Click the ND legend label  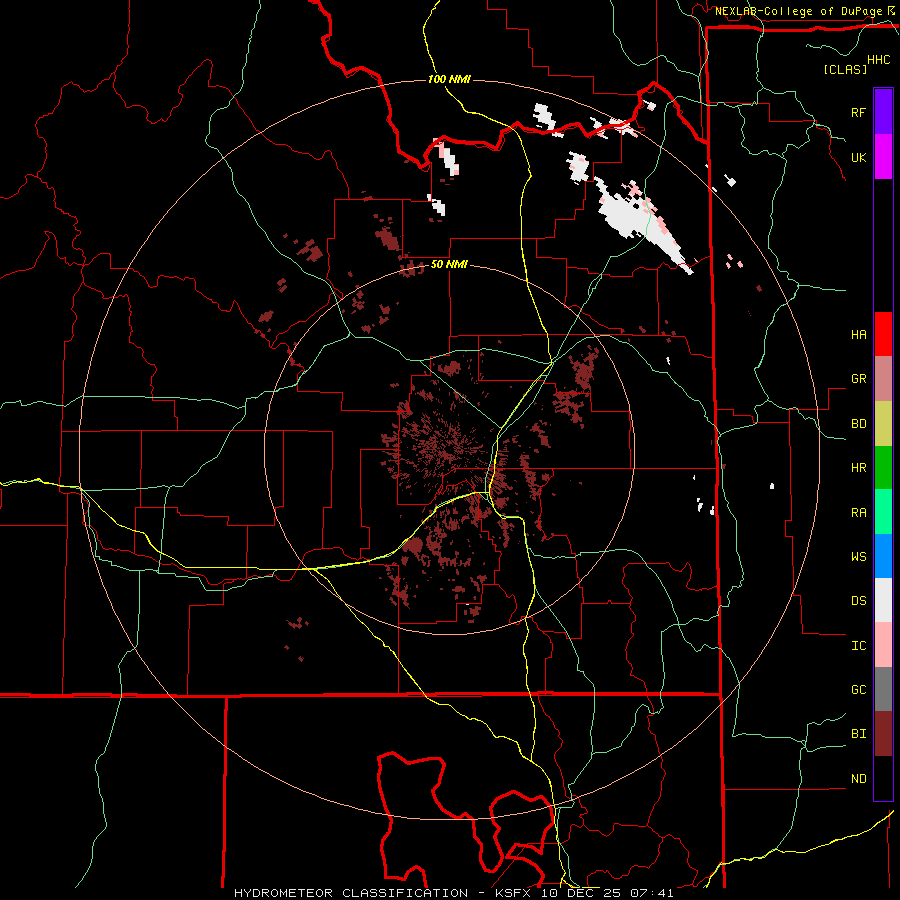[858, 778]
